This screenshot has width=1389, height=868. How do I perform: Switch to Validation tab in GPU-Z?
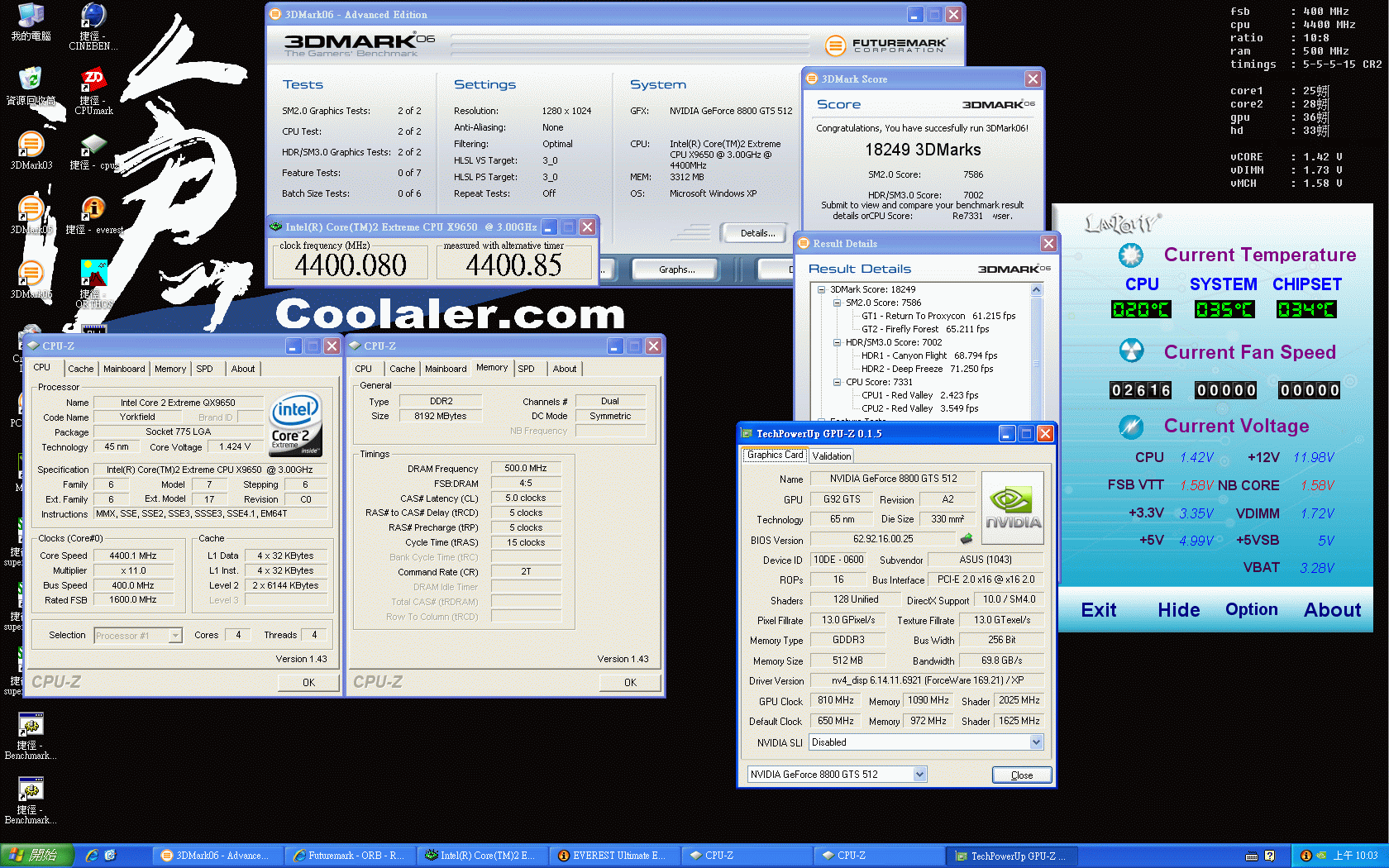[831, 456]
